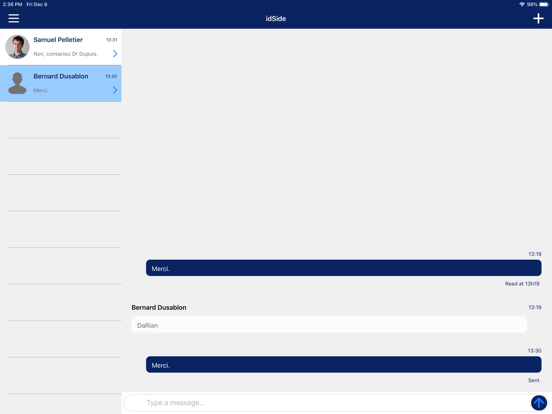Tap the Merci. message sent at 13:30
552x414 pixels.
click(344, 365)
